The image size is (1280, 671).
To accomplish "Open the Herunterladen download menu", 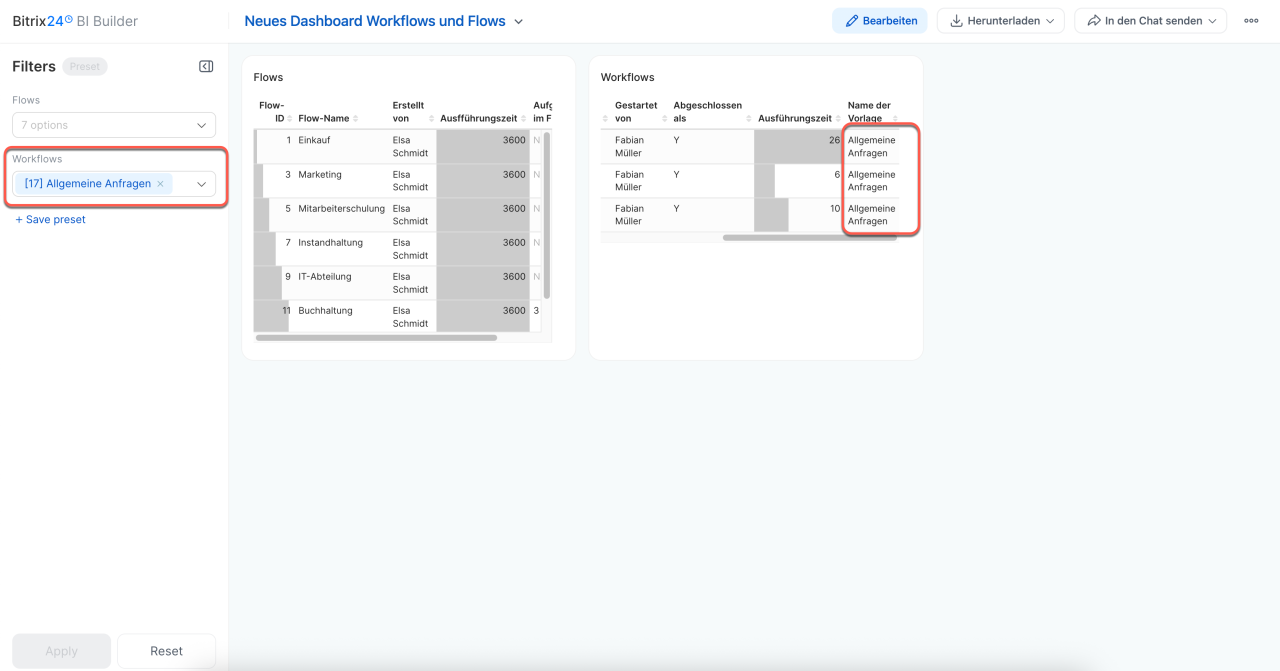I will 1001,21.
